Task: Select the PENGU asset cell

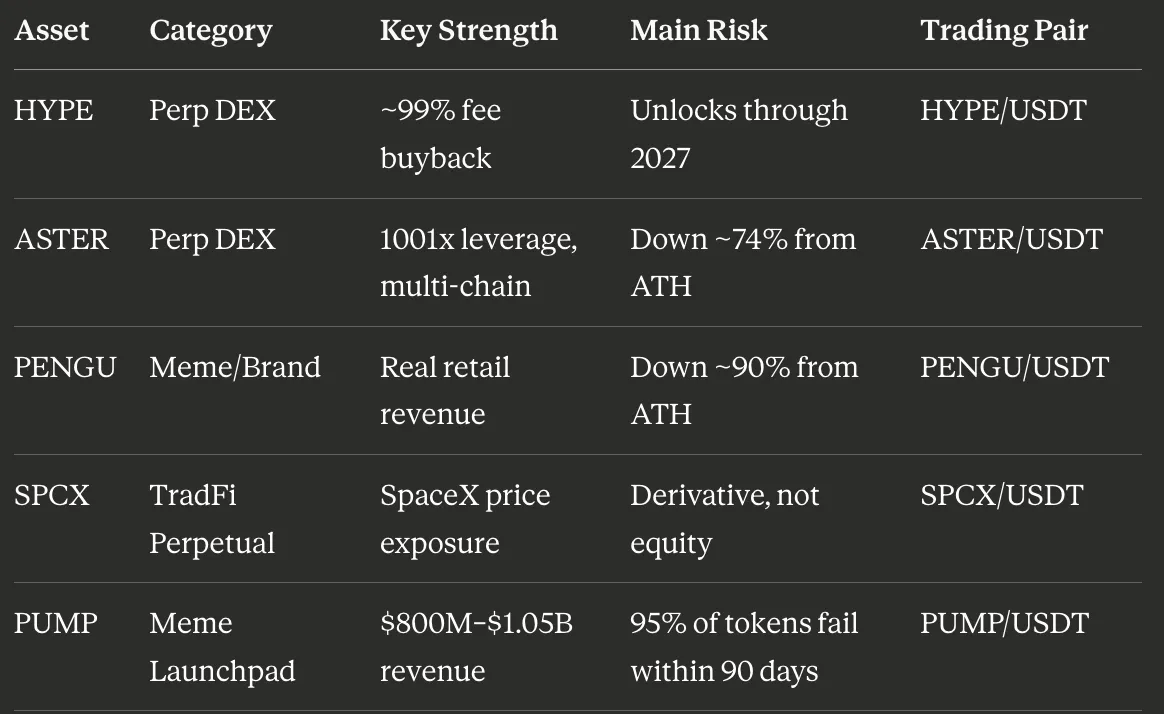Action: pyautogui.click(x=65, y=367)
